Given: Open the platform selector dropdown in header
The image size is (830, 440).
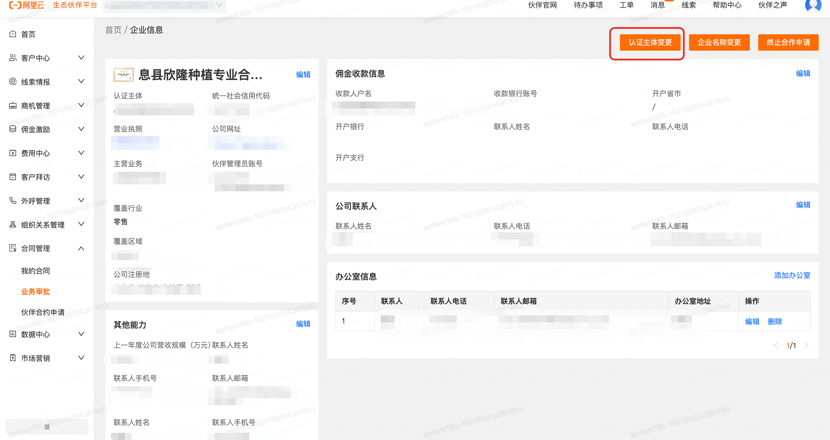Looking at the screenshot, I should [x=165, y=5].
